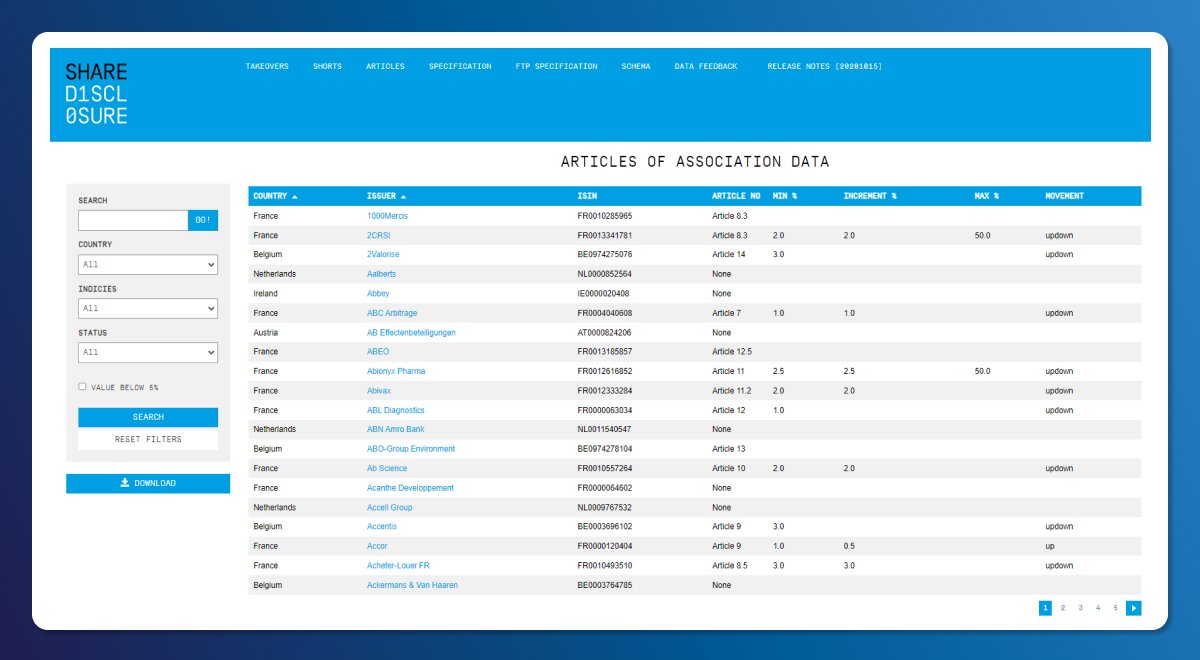Click the Share Disclosure logo
1200x660 pixels.
pos(97,94)
